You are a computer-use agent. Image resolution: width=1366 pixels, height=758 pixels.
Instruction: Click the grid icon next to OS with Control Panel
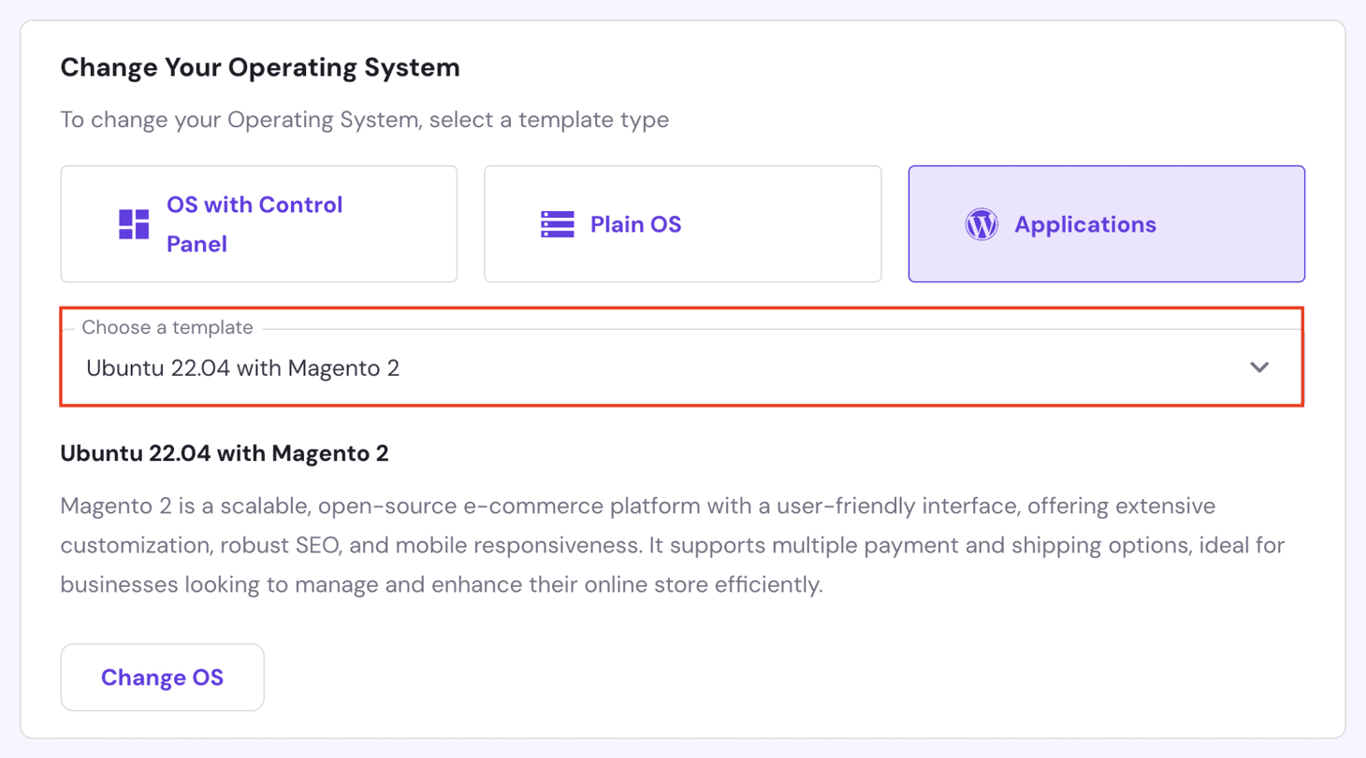pos(133,224)
